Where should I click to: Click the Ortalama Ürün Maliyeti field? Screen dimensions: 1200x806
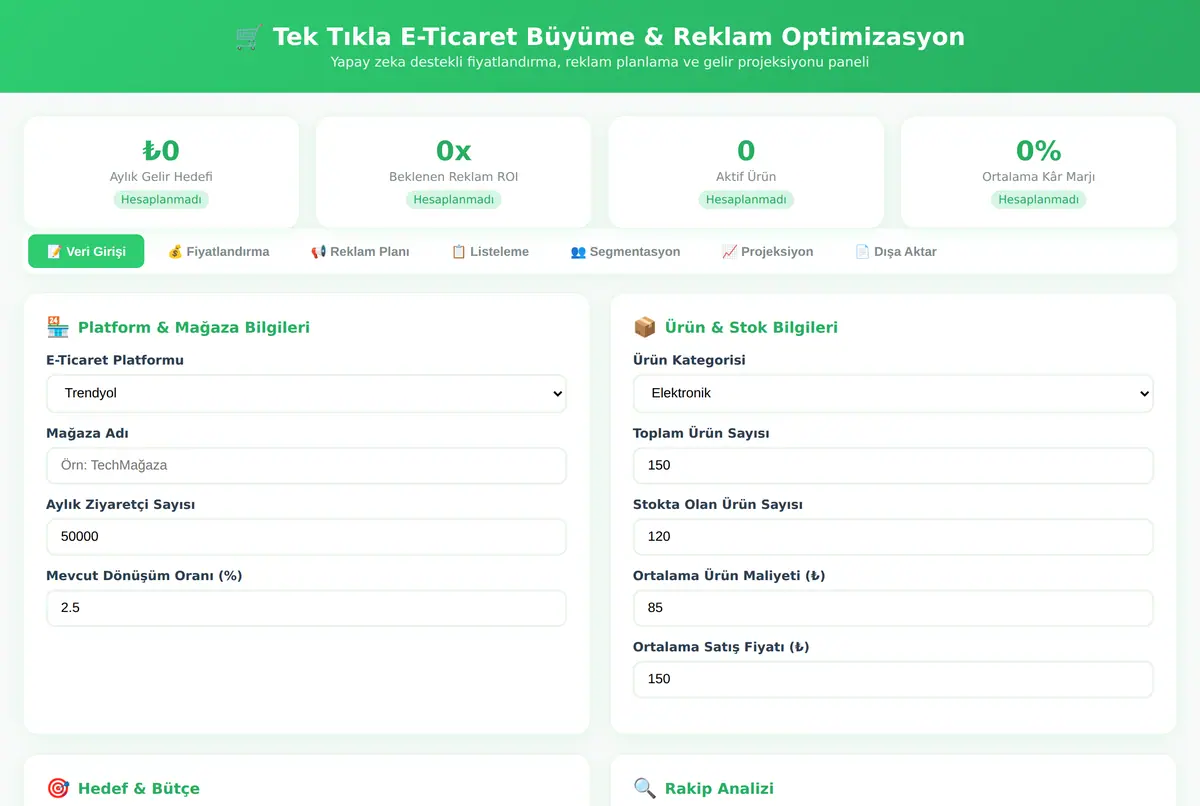[x=893, y=607]
